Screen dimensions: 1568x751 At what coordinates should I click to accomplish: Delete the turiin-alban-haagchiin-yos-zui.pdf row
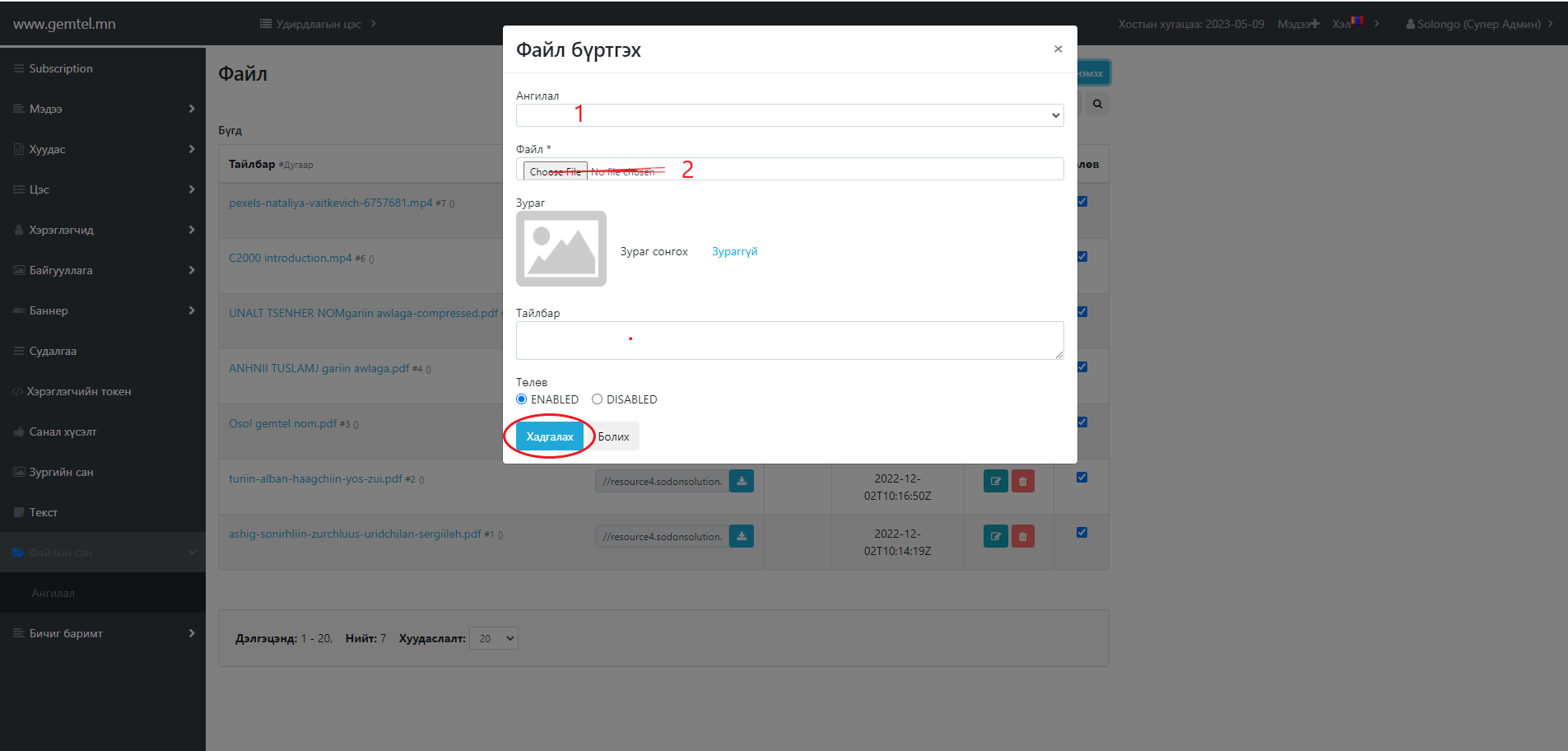pyautogui.click(x=1022, y=481)
